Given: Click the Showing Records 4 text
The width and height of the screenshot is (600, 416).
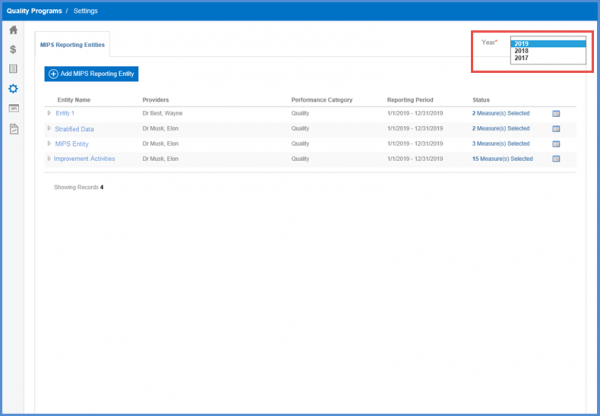Looking at the screenshot, I should (78, 187).
